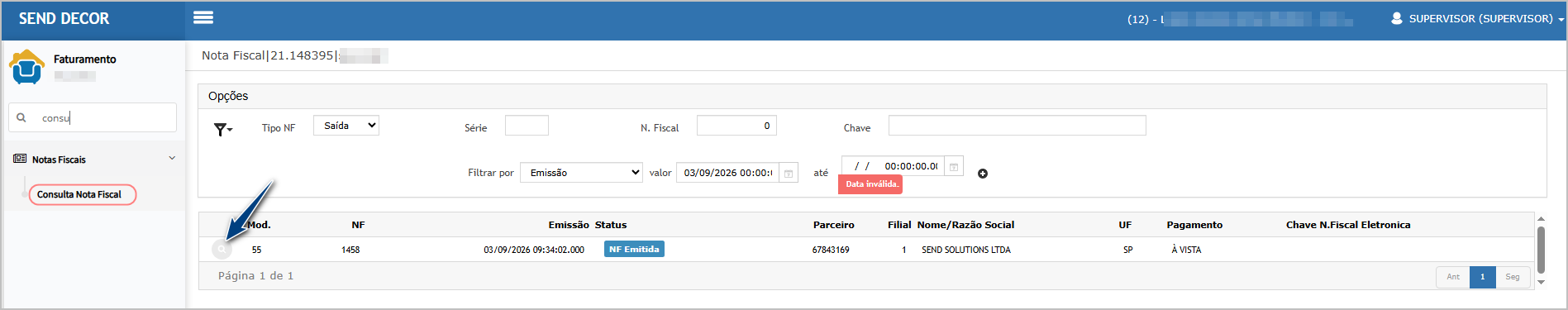Click the Status column header

click(x=611, y=225)
